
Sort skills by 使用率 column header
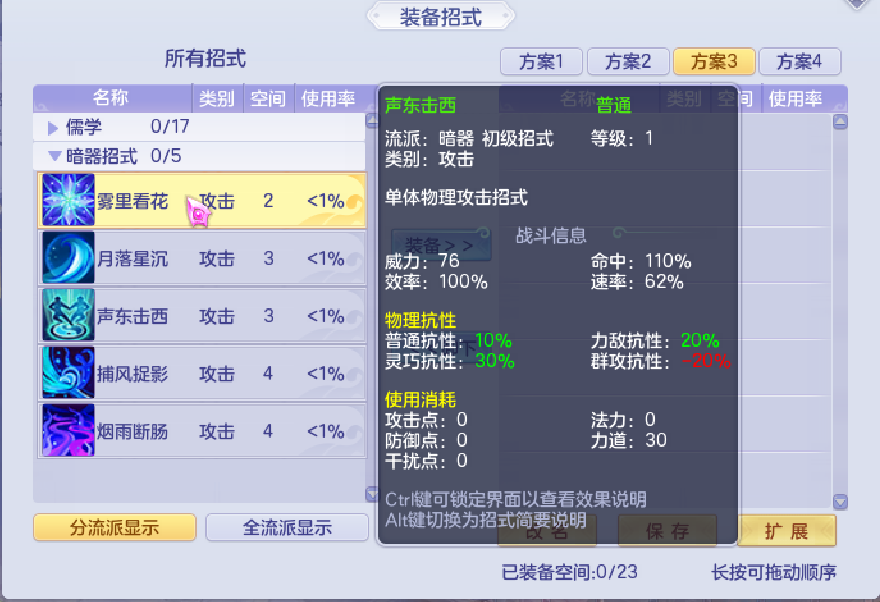click(x=328, y=99)
